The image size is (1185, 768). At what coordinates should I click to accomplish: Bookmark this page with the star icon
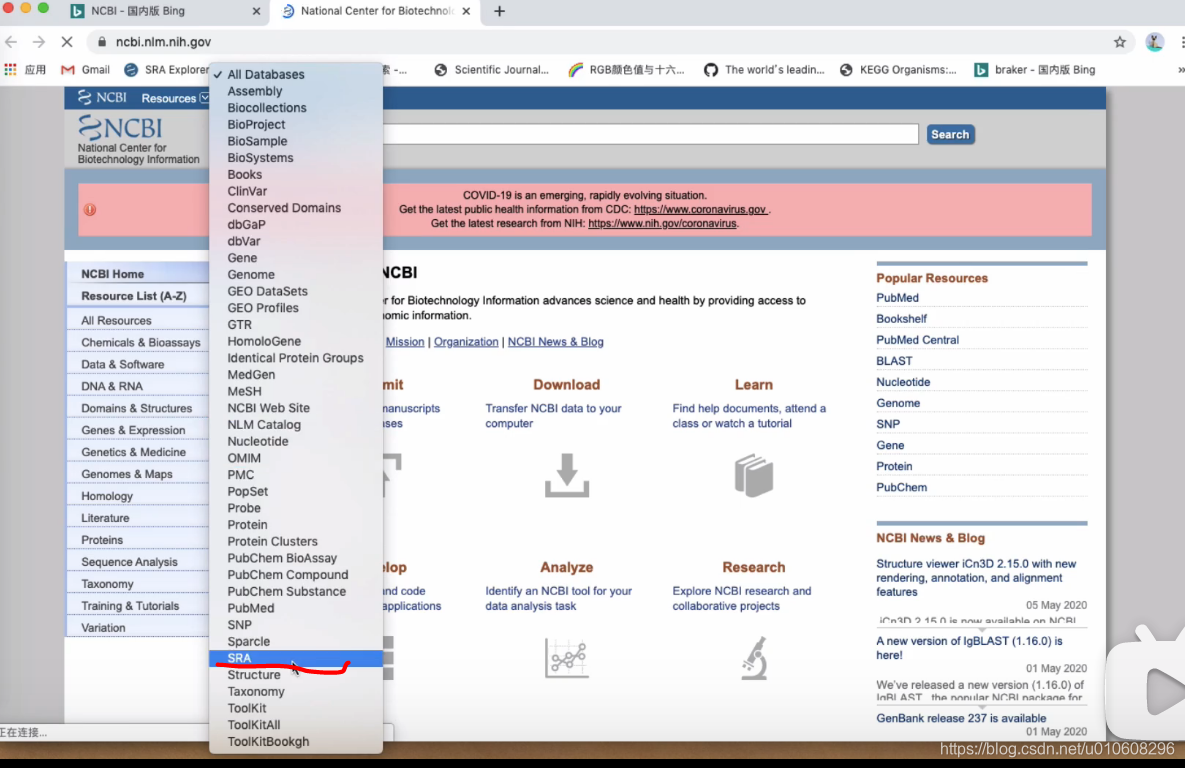(1119, 42)
